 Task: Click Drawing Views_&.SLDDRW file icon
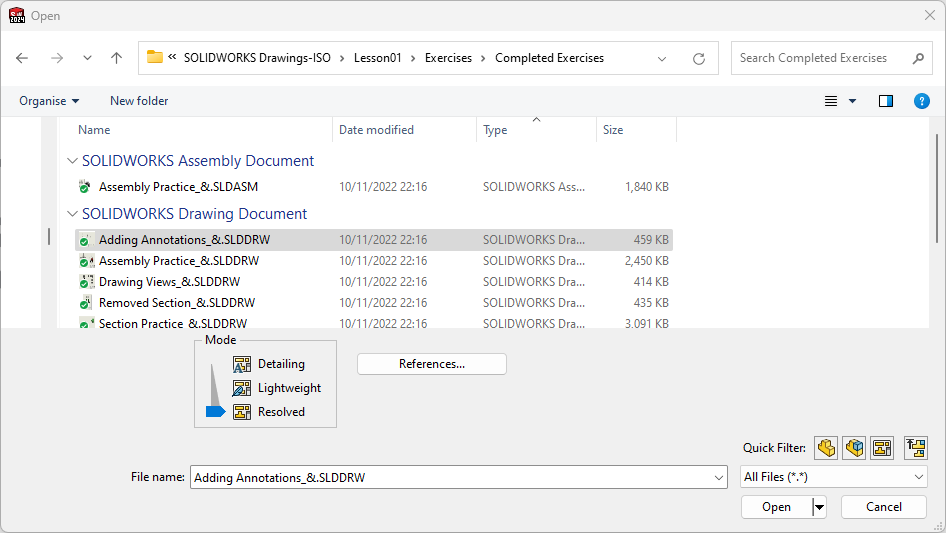86,282
